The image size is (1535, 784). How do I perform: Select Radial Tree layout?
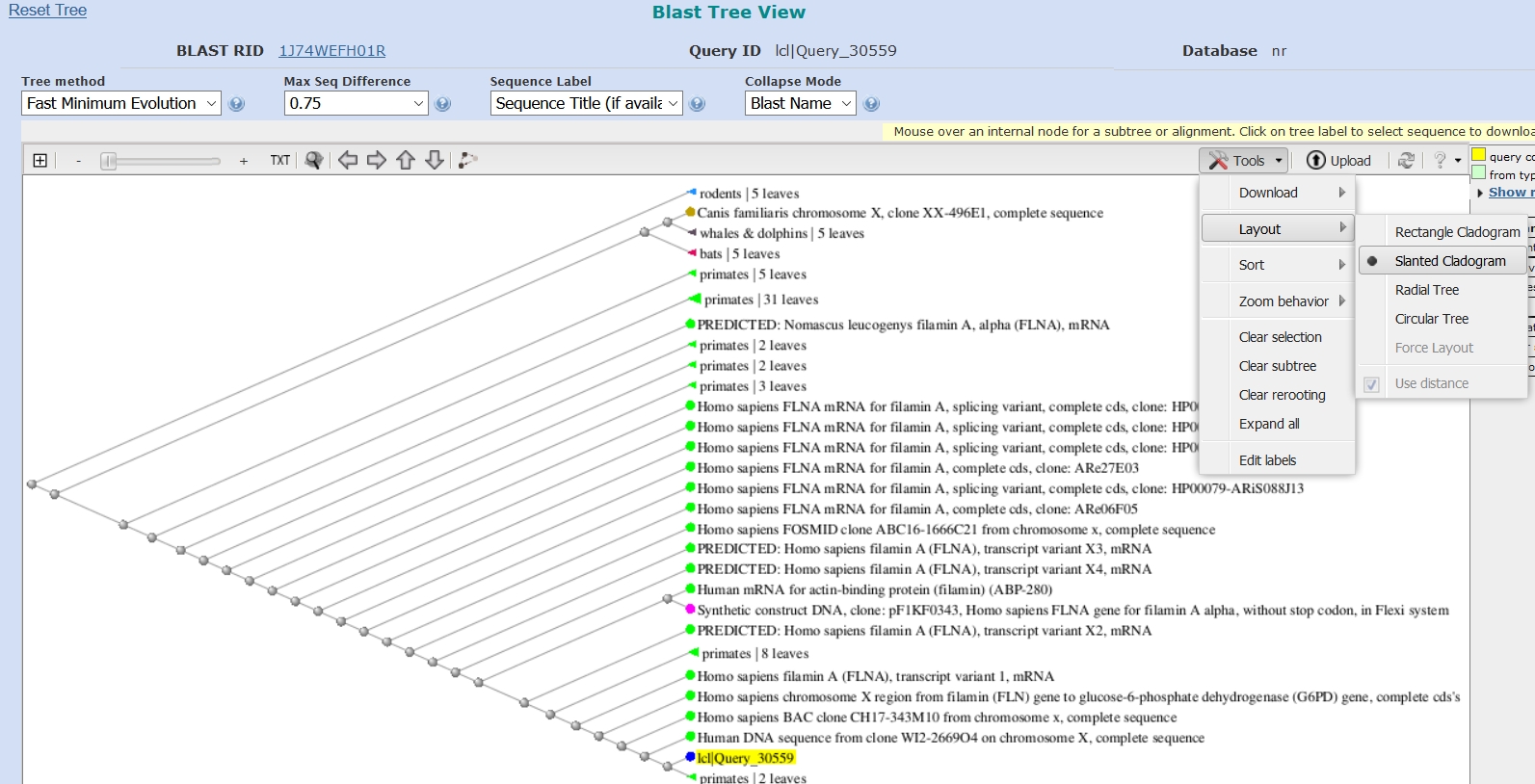tap(1443, 290)
